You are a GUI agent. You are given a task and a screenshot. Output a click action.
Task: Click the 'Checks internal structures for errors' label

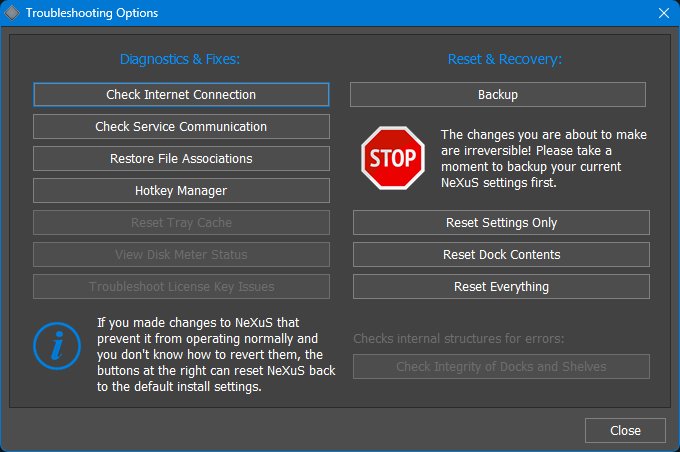459,338
